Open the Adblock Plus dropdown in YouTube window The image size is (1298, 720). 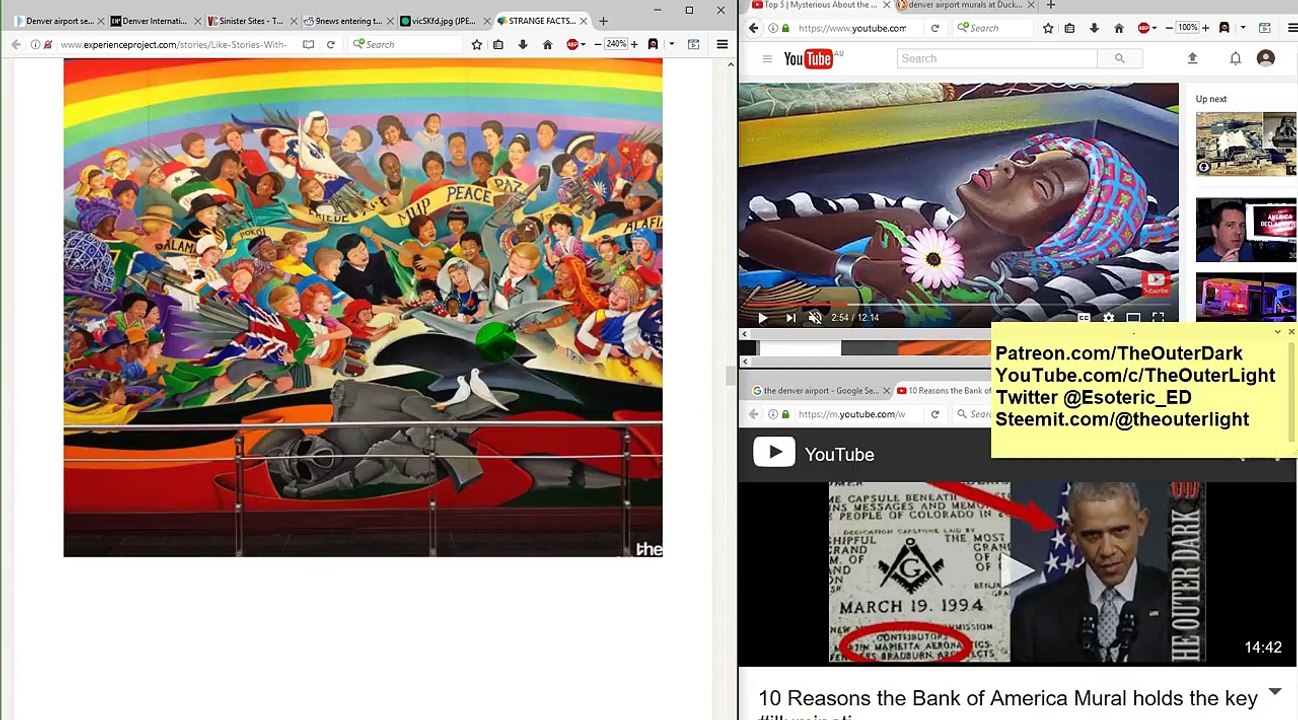click(x=1155, y=28)
